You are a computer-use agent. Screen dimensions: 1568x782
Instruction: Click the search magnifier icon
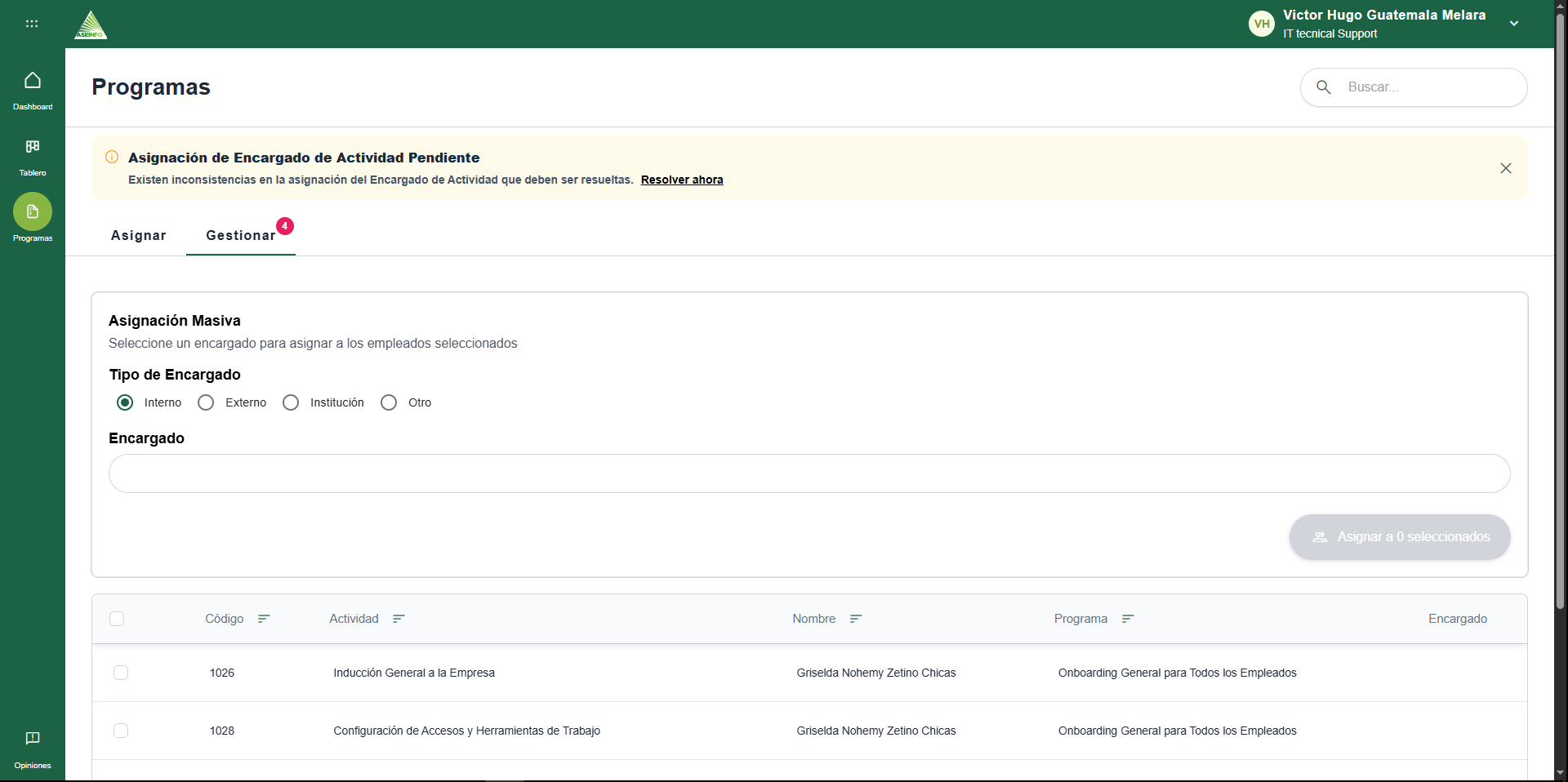click(x=1324, y=87)
